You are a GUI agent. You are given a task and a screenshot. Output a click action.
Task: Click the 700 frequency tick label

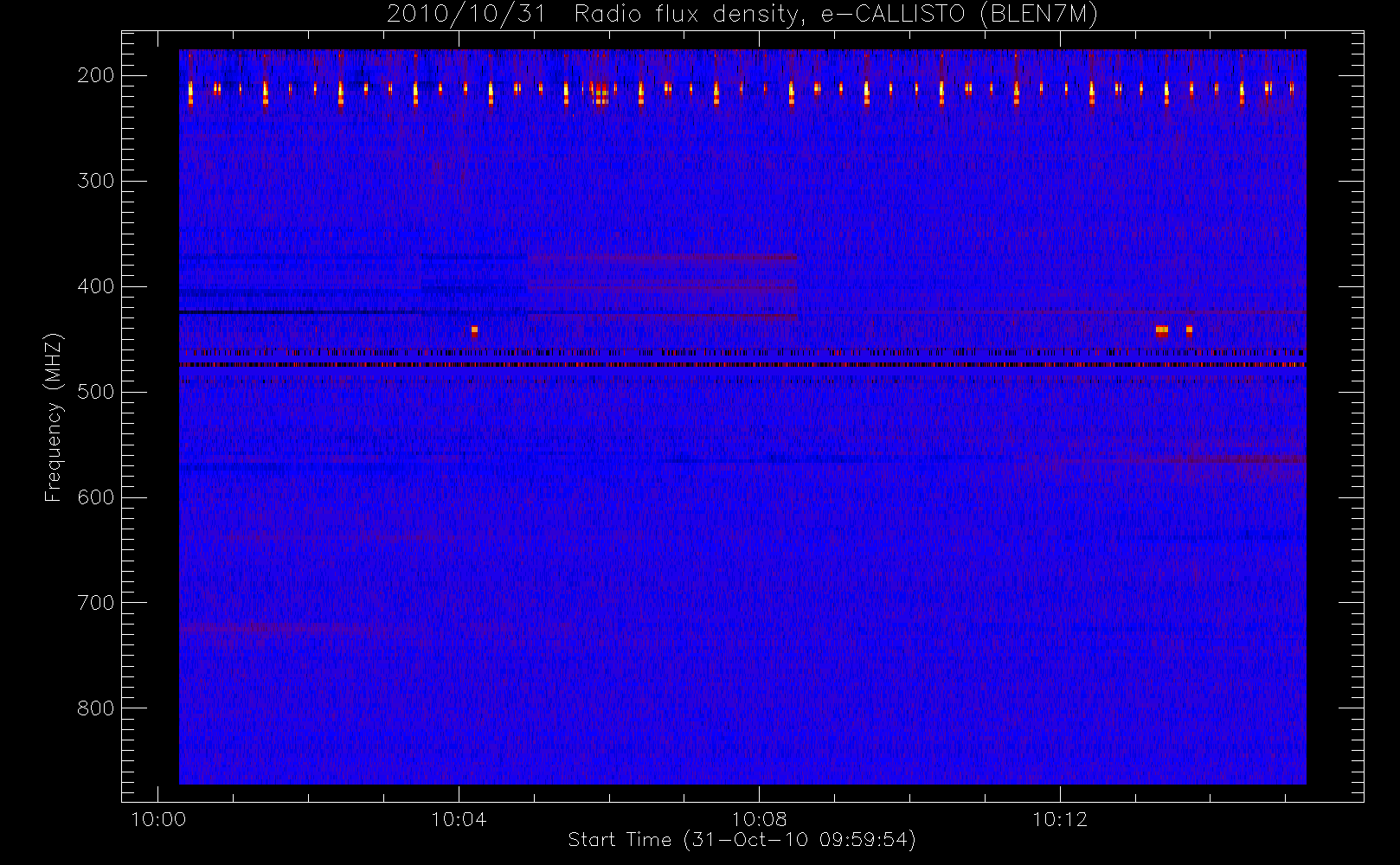[96, 603]
